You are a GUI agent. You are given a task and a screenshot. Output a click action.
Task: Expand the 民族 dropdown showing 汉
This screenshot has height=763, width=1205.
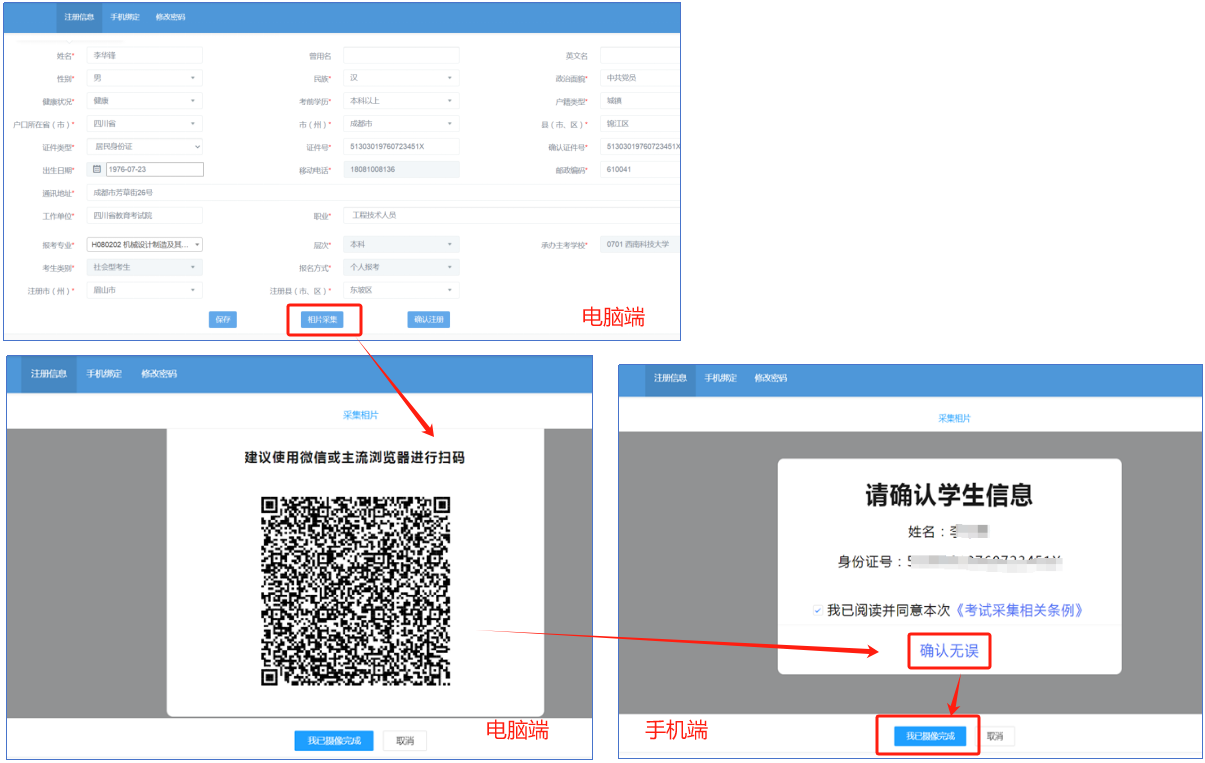coord(400,78)
